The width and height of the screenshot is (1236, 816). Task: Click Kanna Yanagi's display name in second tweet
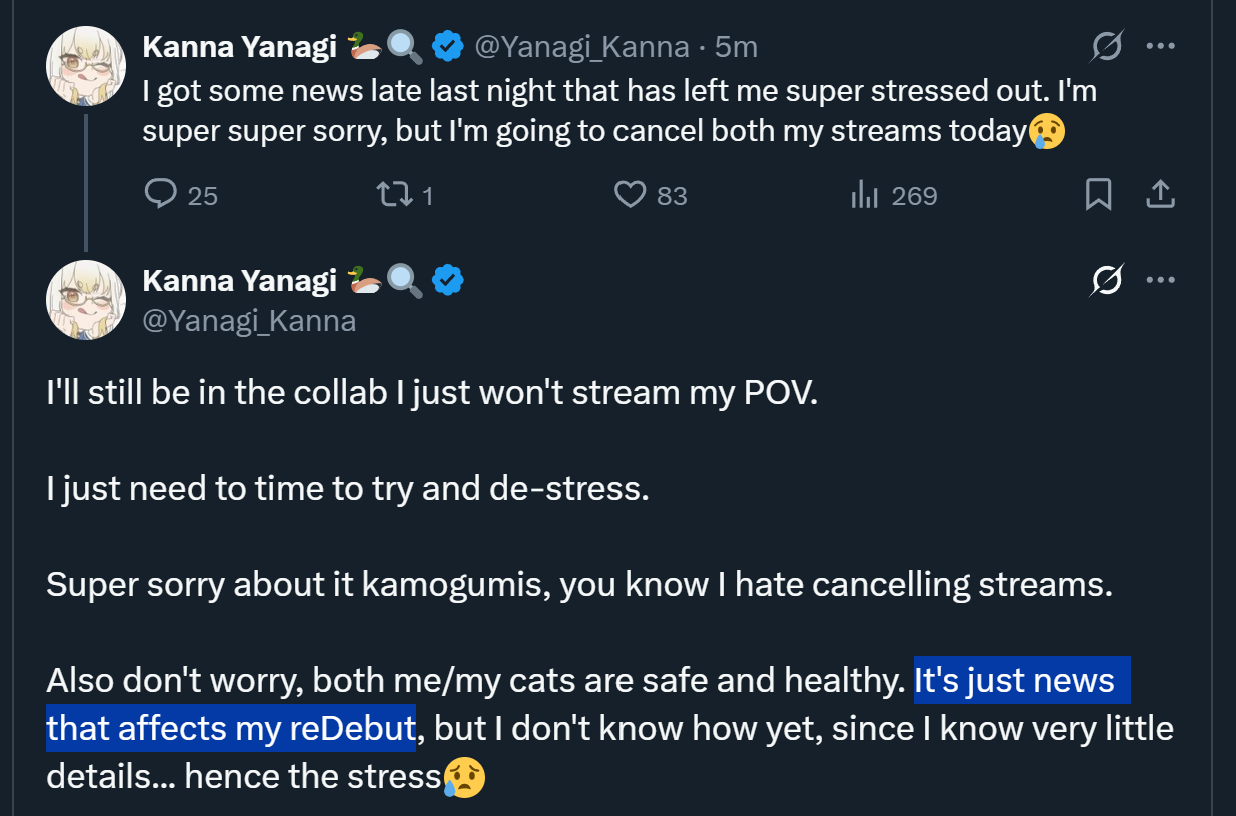point(239,281)
